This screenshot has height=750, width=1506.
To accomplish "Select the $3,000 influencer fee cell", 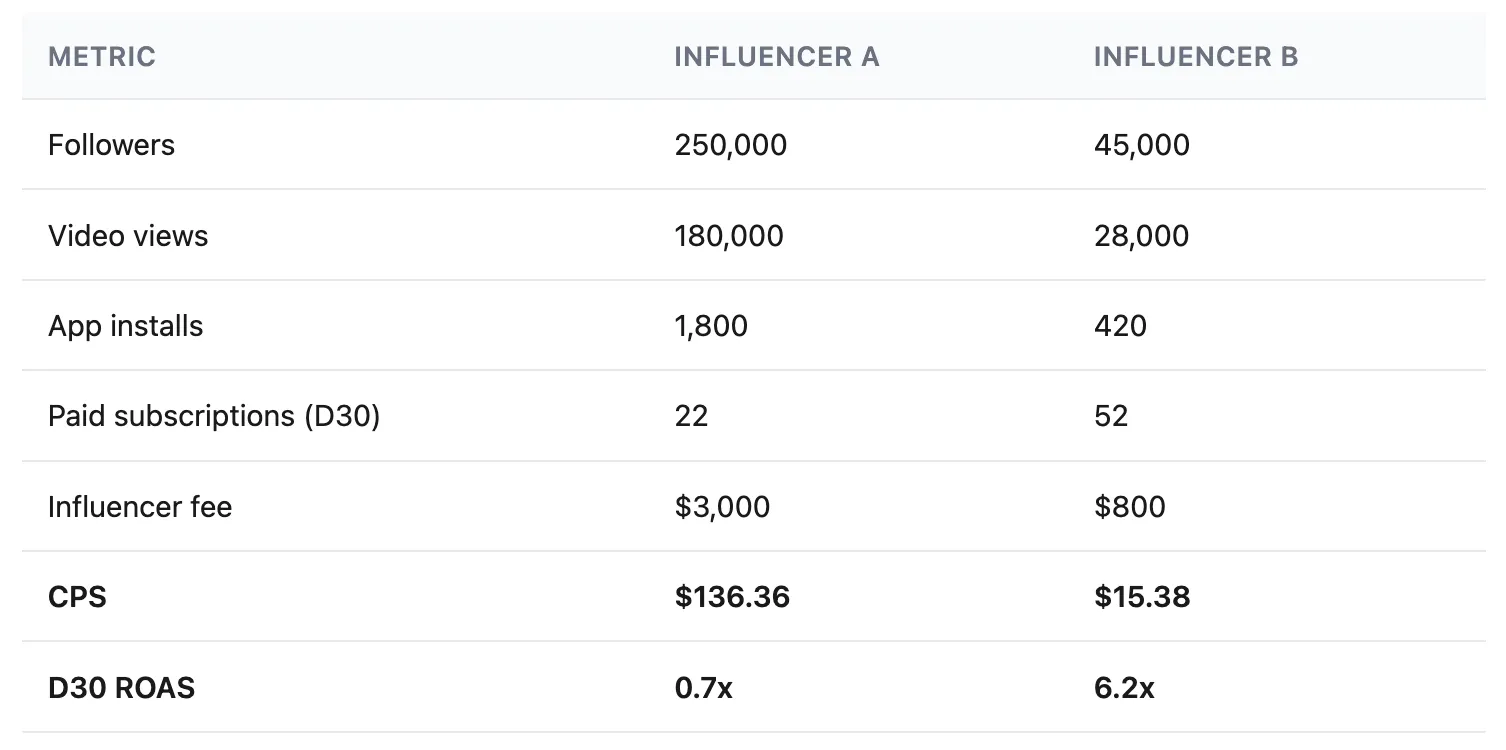I will (722, 507).
